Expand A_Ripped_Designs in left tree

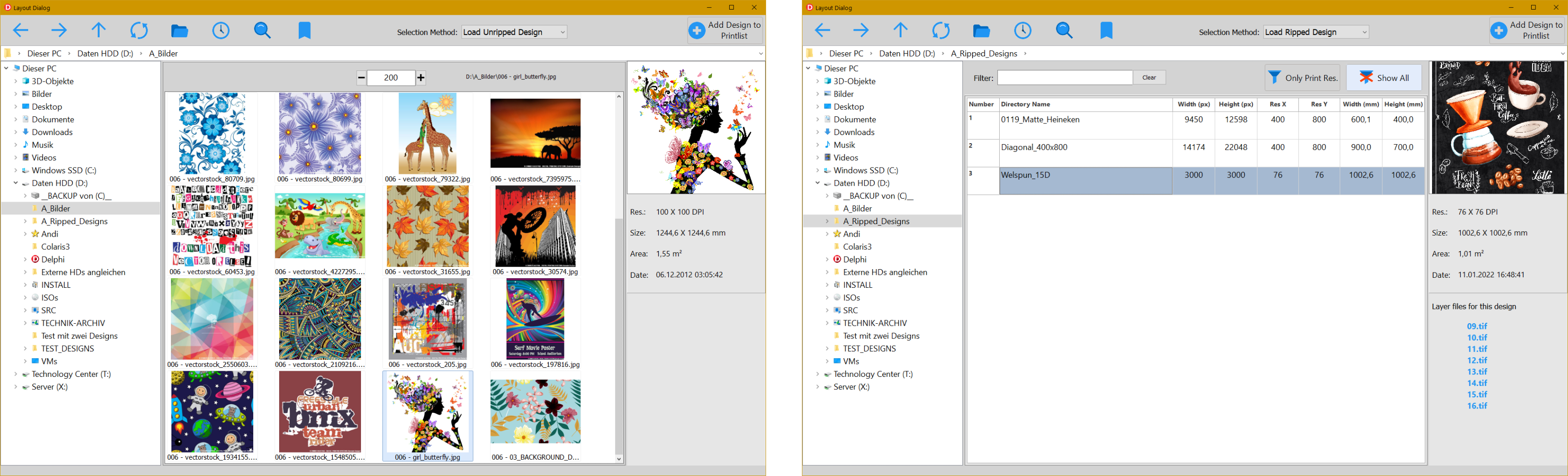[x=25, y=222]
